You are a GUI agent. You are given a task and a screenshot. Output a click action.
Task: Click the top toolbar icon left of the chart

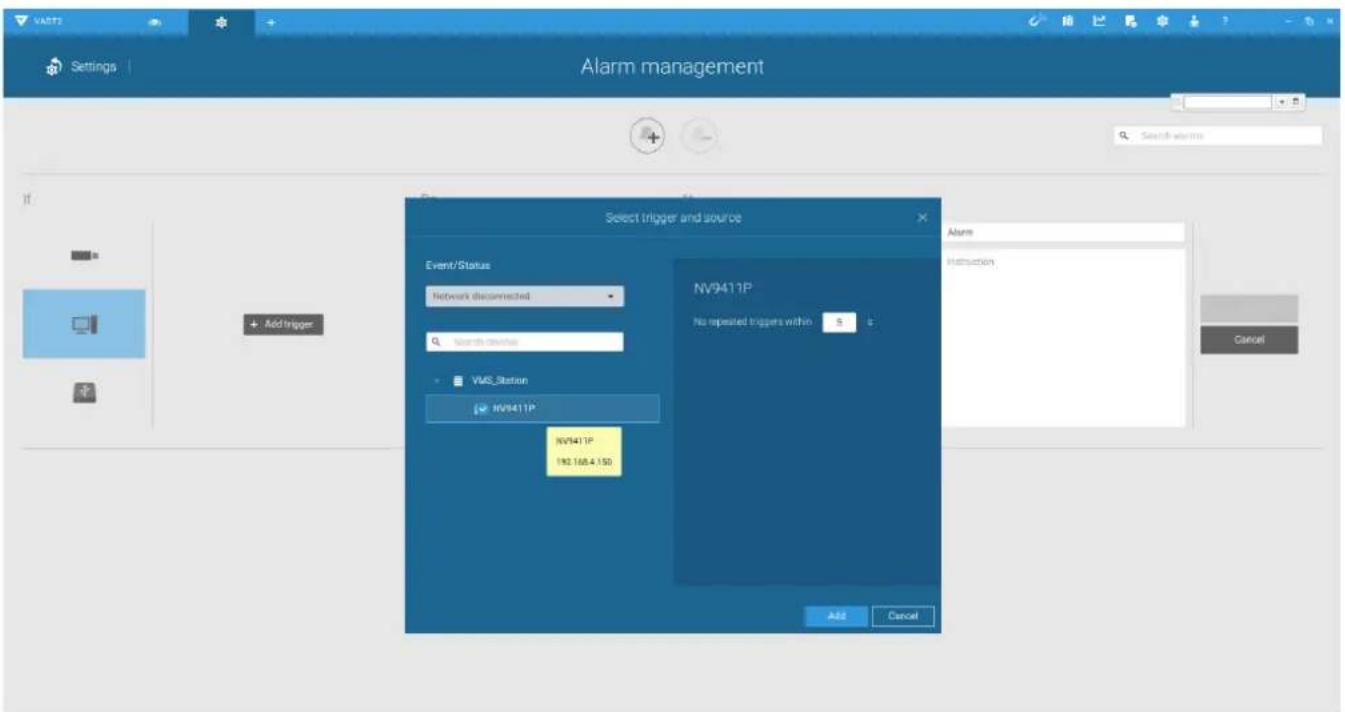click(x=1067, y=21)
